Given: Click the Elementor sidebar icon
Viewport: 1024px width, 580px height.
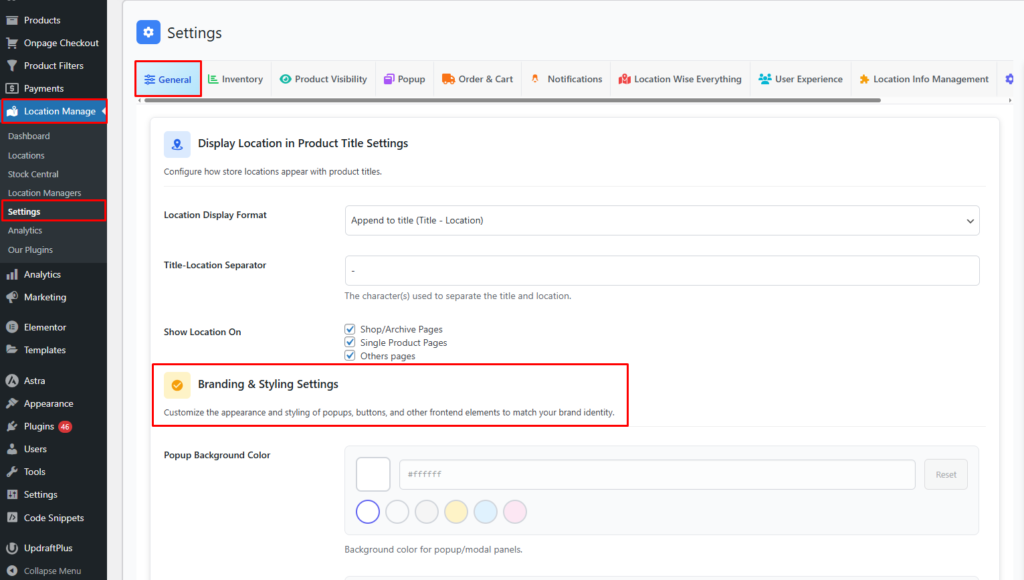Looking at the screenshot, I should point(12,327).
